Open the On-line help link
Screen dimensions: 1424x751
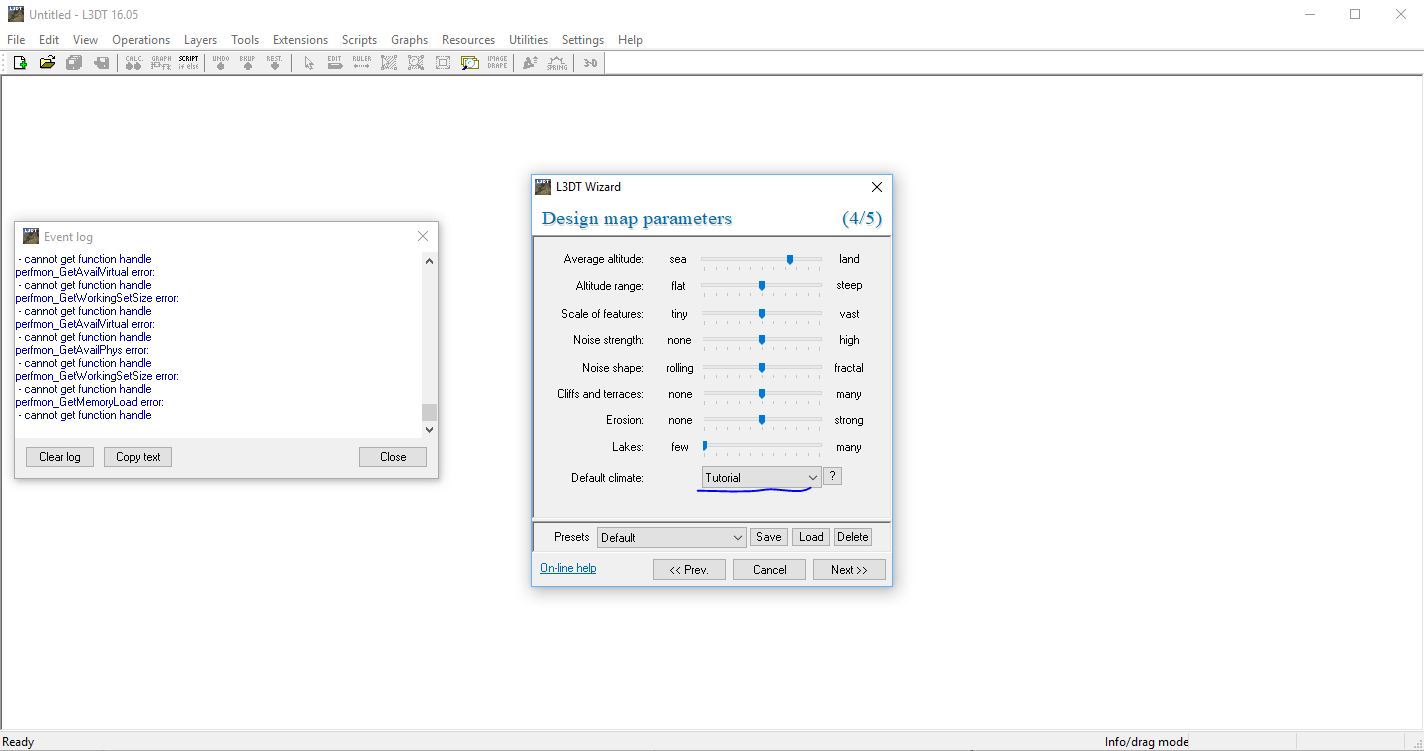click(568, 568)
